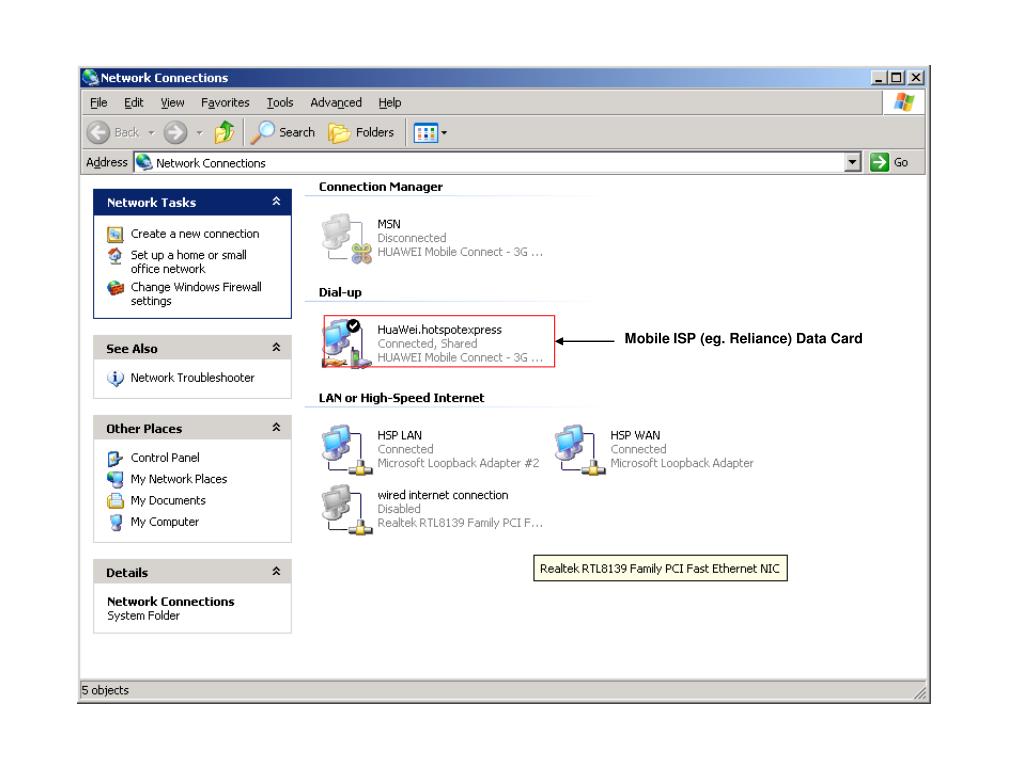Screen dimensions: 1024x768
Task: Open the Views dropdown arrow
Action: [444, 133]
